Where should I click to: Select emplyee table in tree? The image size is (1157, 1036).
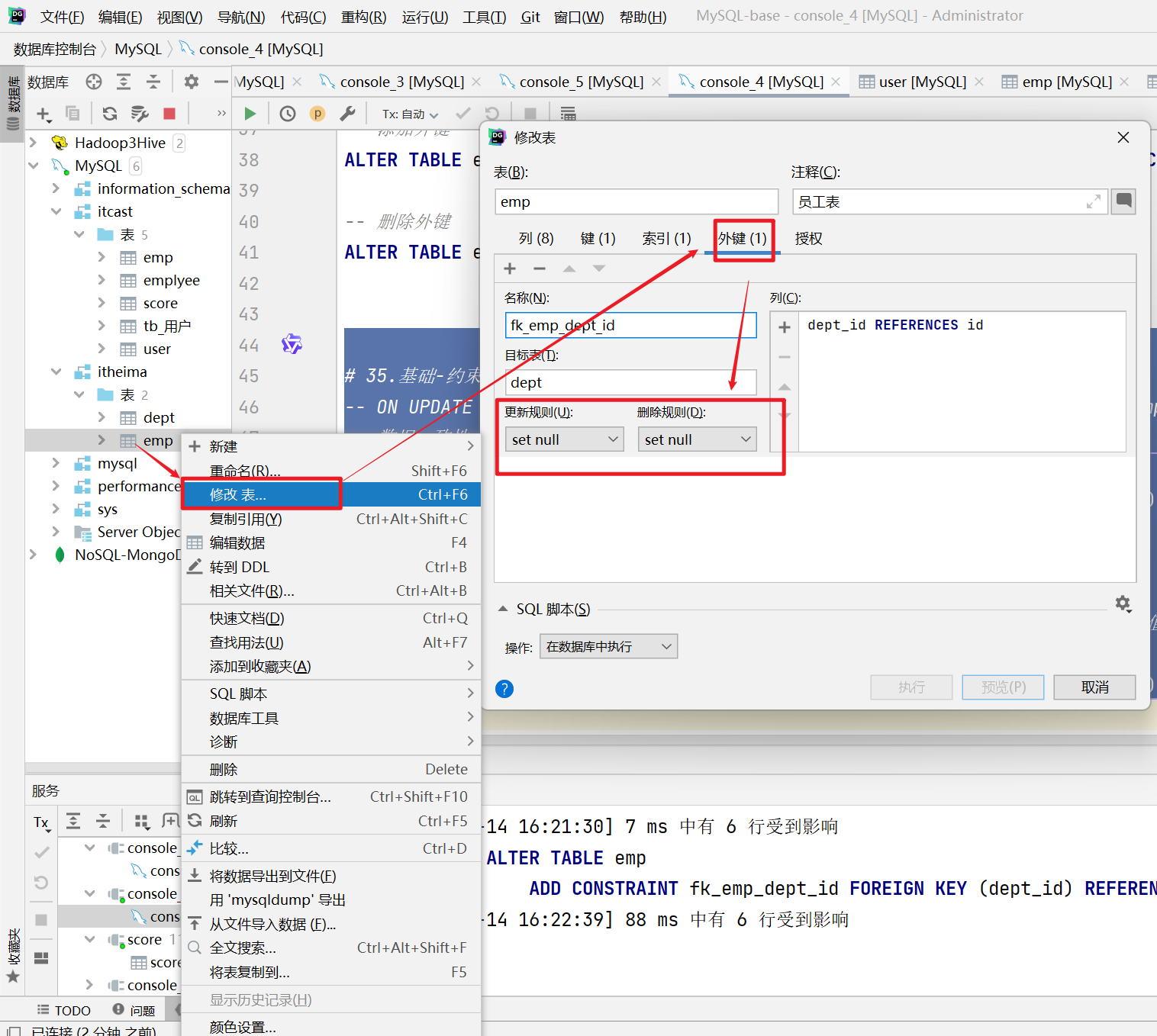pyautogui.click(x=171, y=280)
